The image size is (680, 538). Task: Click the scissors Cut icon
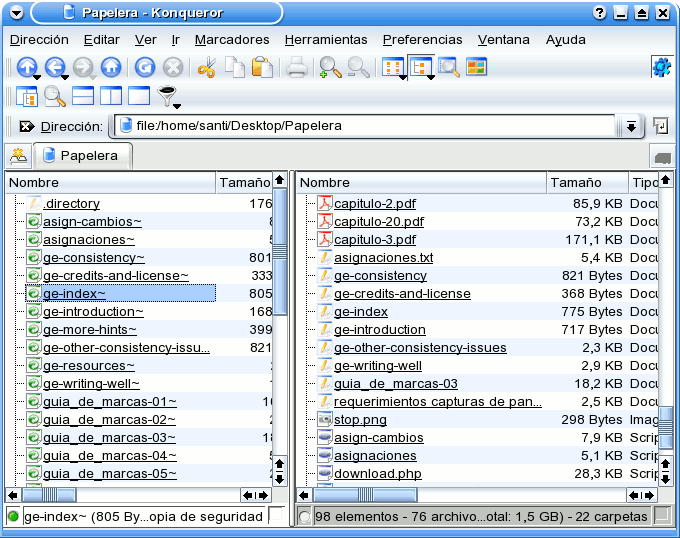206,68
